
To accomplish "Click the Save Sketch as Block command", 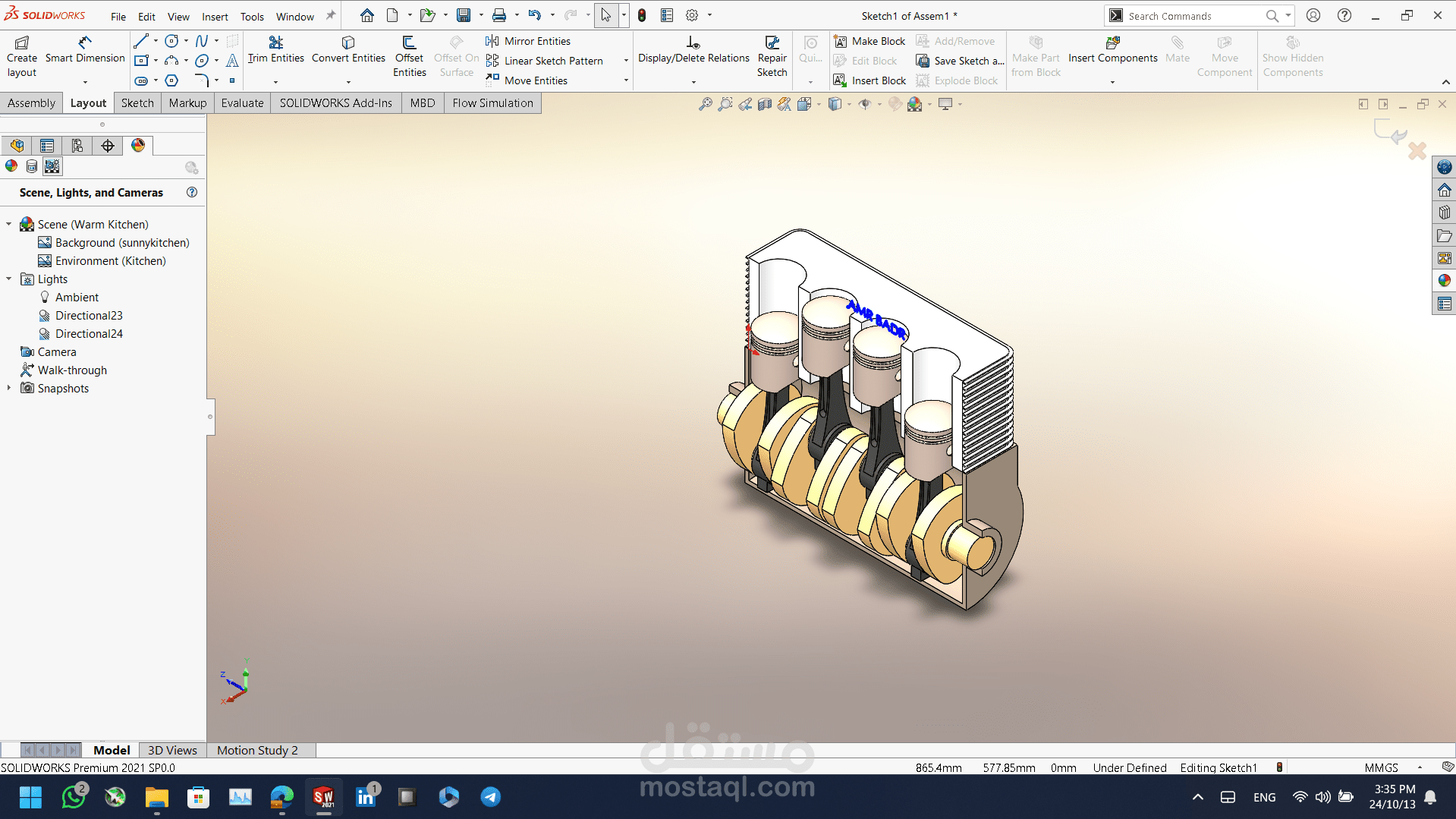I will click(x=960, y=61).
